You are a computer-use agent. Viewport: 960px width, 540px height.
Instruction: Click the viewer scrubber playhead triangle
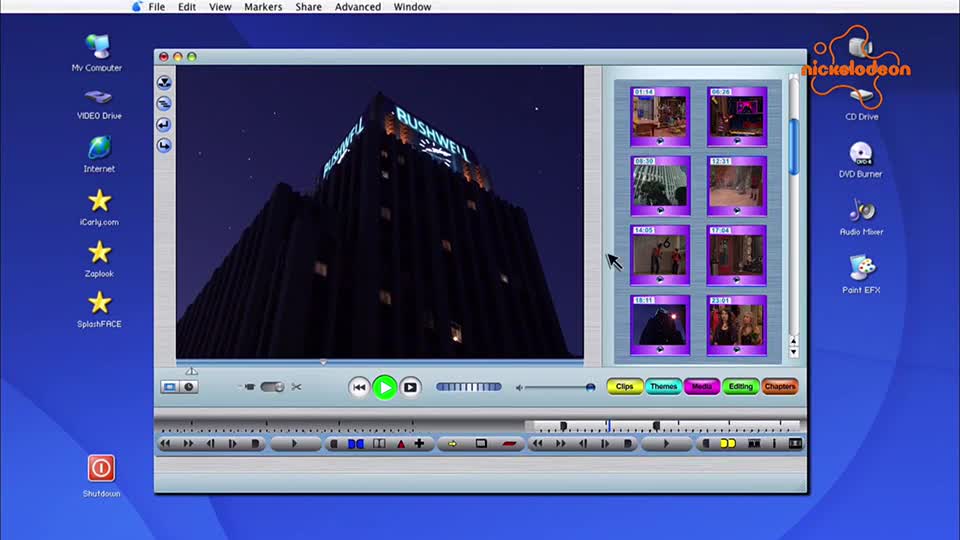tap(323, 362)
